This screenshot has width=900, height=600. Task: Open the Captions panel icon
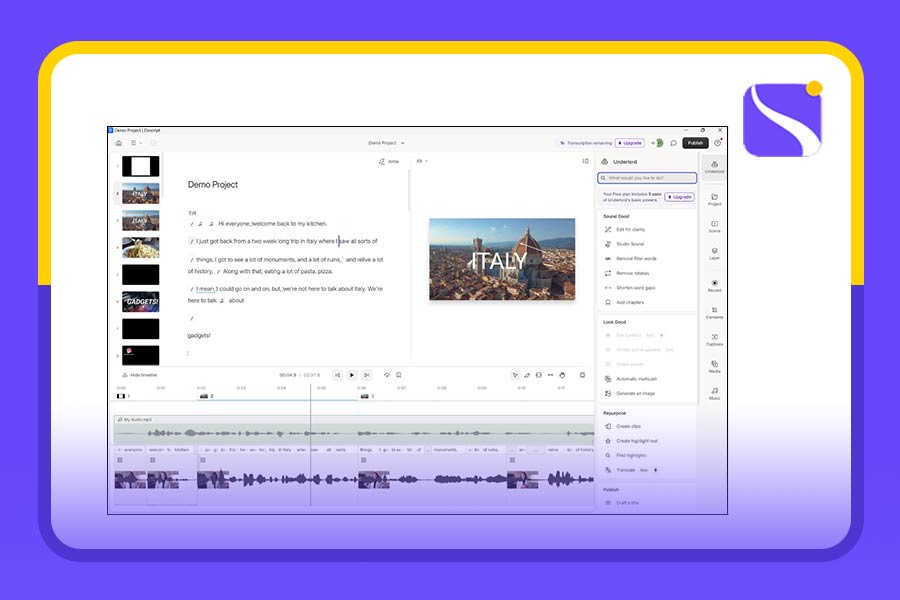(x=714, y=340)
